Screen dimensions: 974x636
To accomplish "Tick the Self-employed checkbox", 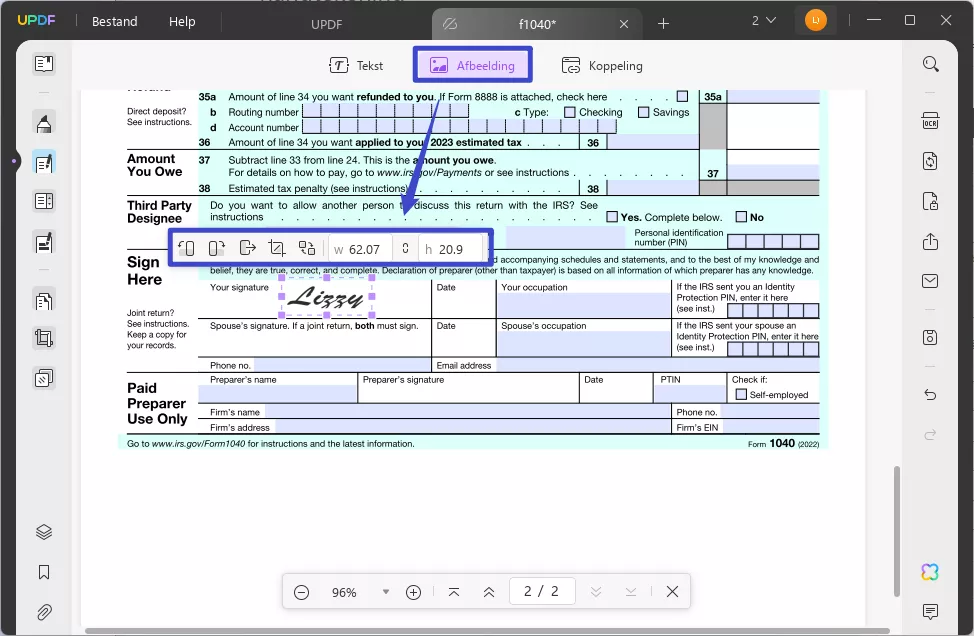I will coord(741,395).
